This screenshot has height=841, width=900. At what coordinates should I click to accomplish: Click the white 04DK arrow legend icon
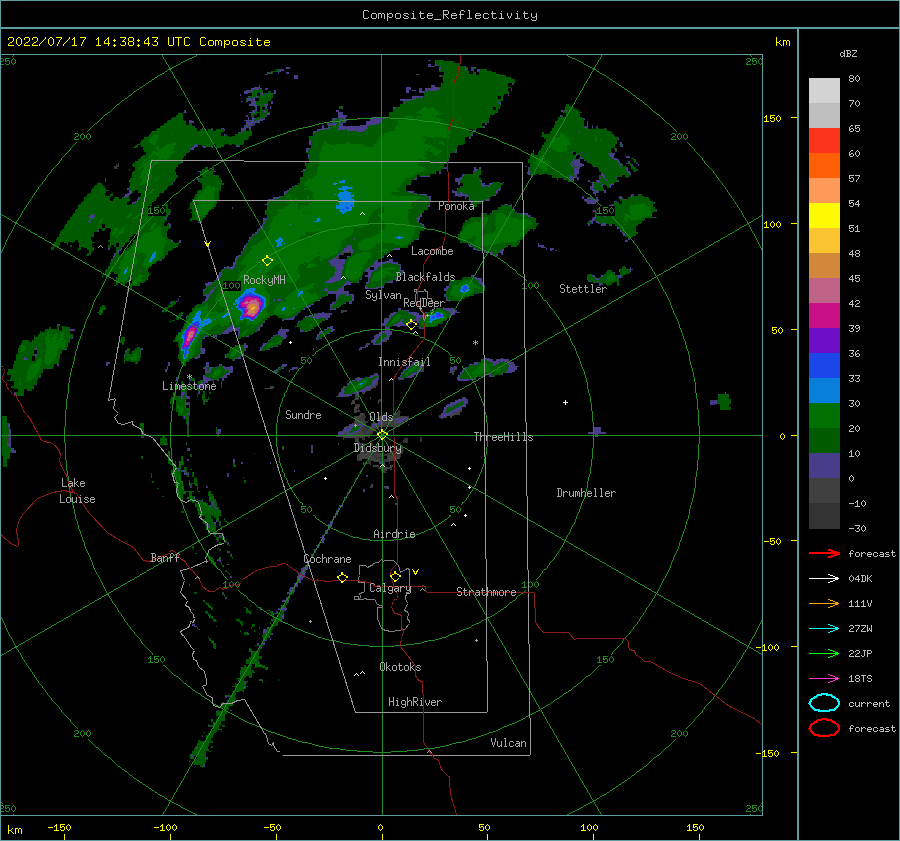click(x=824, y=578)
